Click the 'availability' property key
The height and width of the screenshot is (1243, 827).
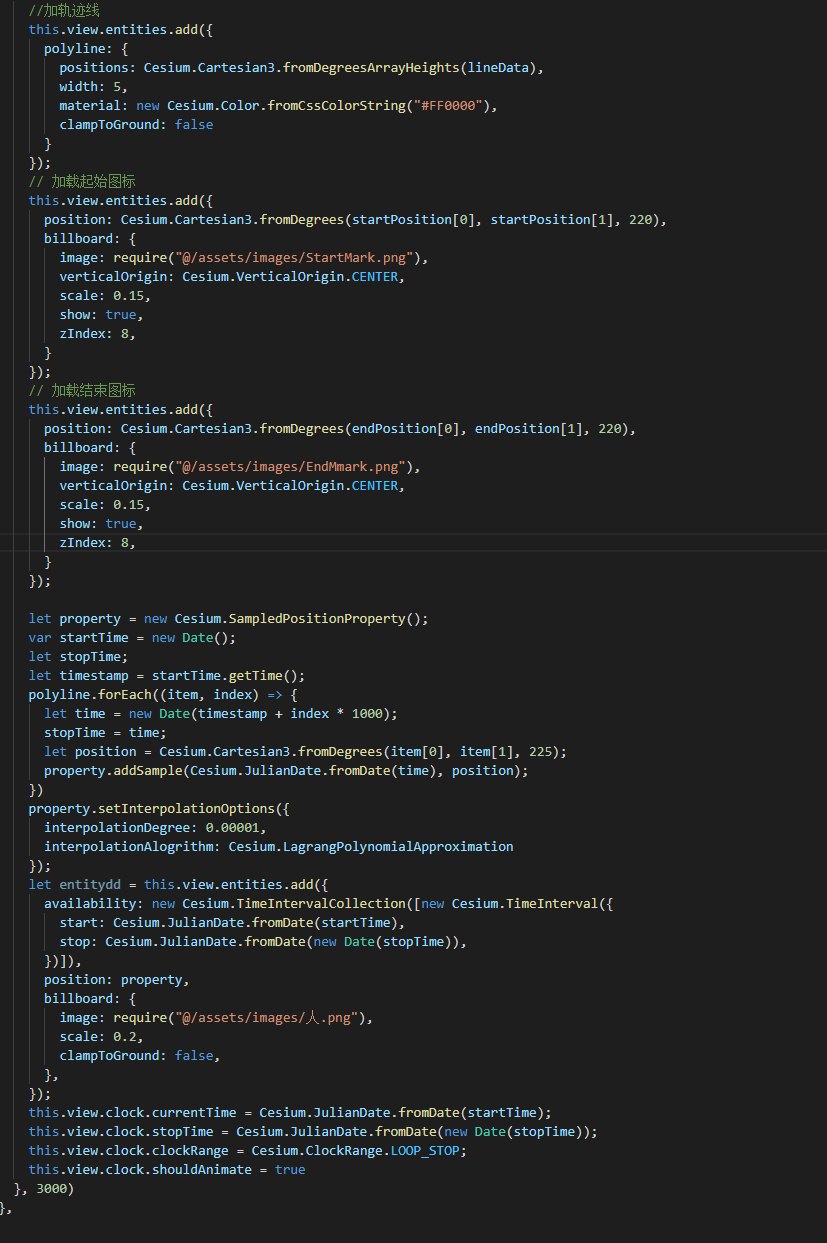tap(90, 904)
